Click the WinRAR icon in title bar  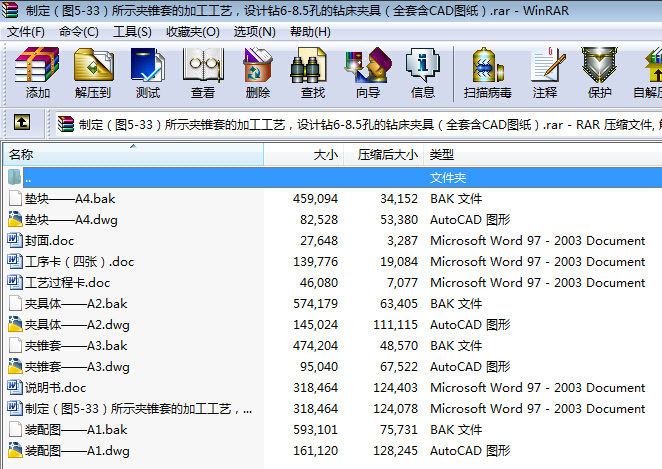10,10
